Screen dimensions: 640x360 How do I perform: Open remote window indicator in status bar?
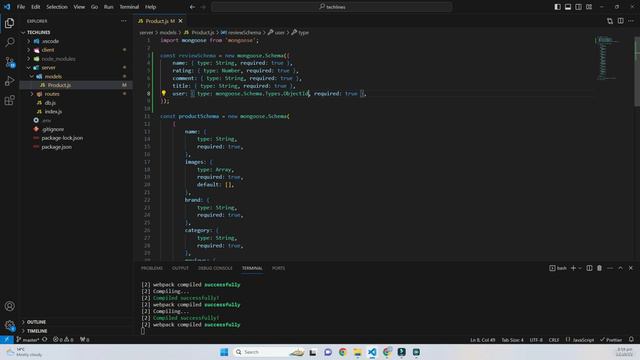tap(7, 340)
